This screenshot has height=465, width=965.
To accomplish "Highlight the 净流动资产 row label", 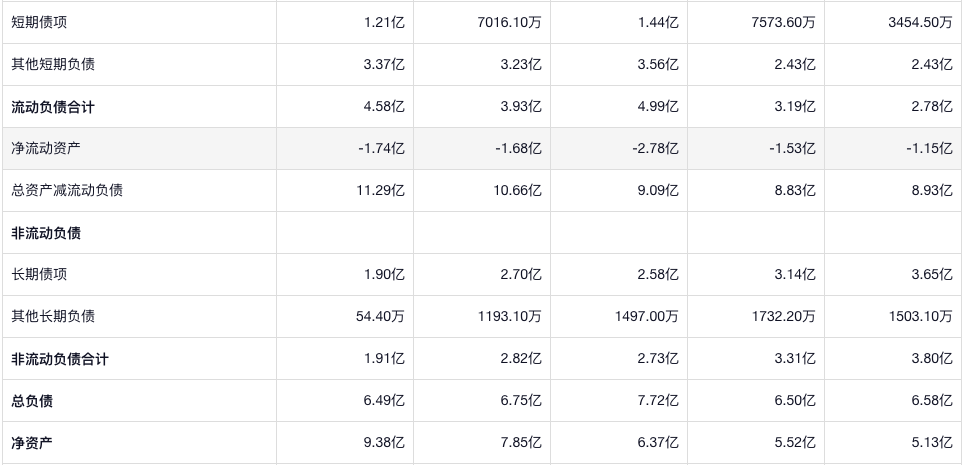I will 46,148.
